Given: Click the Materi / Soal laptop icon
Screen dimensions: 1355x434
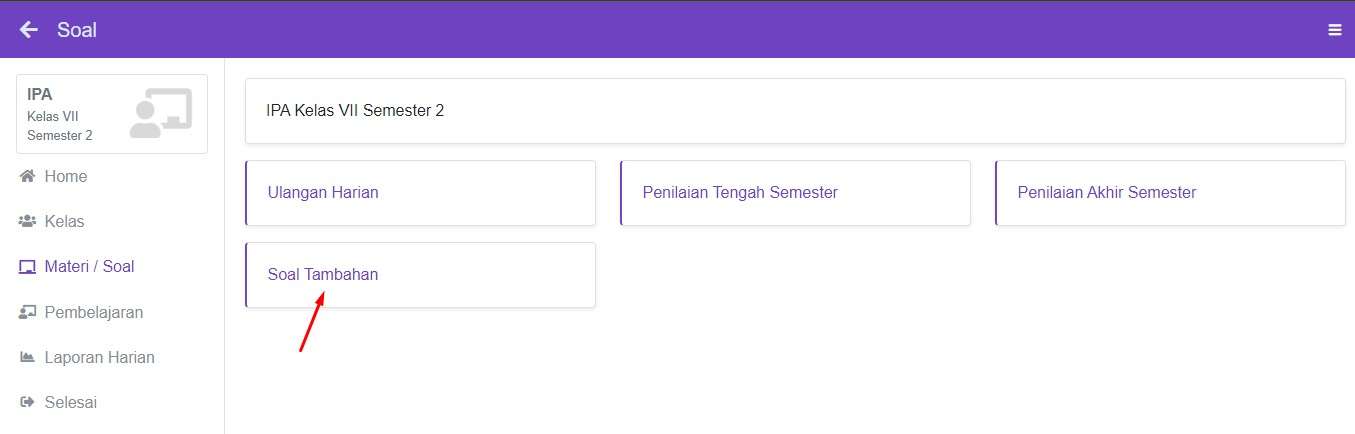Looking at the screenshot, I should (x=27, y=267).
